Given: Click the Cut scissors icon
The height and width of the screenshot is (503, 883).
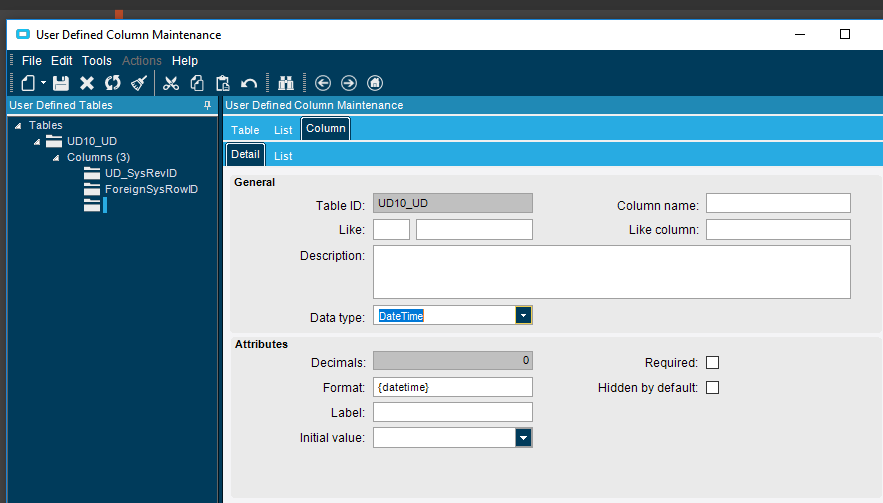Looking at the screenshot, I should point(171,83).
